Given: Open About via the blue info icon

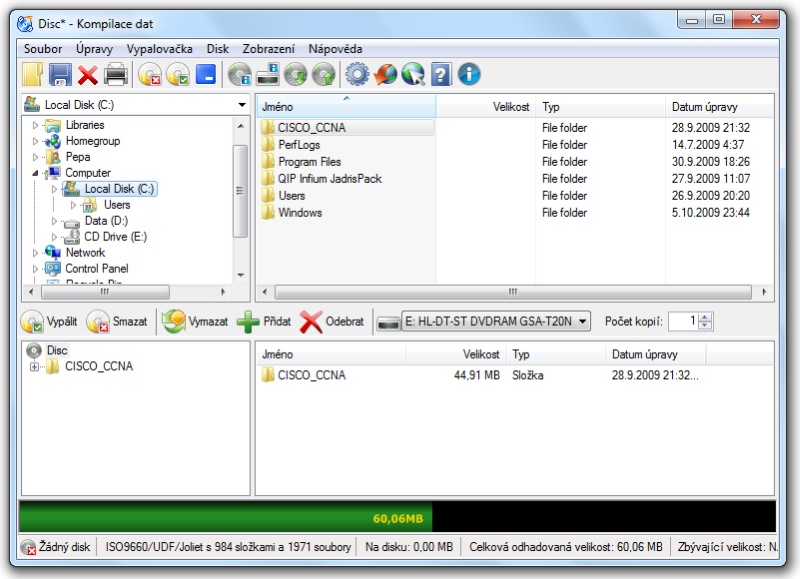Looking at the screenshot, I should point(469,74).
